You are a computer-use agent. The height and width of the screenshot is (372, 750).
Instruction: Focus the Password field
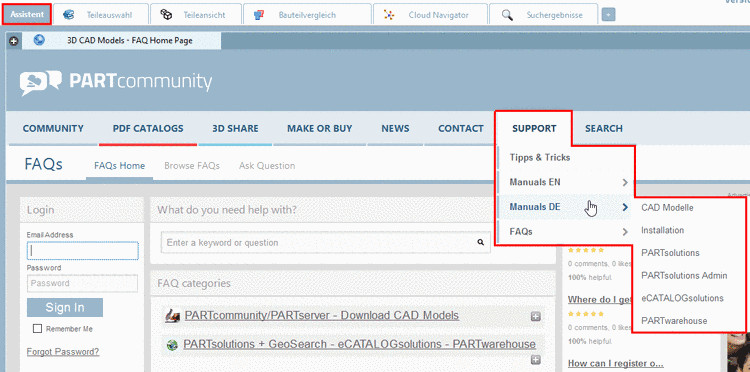tap(82, 283)
